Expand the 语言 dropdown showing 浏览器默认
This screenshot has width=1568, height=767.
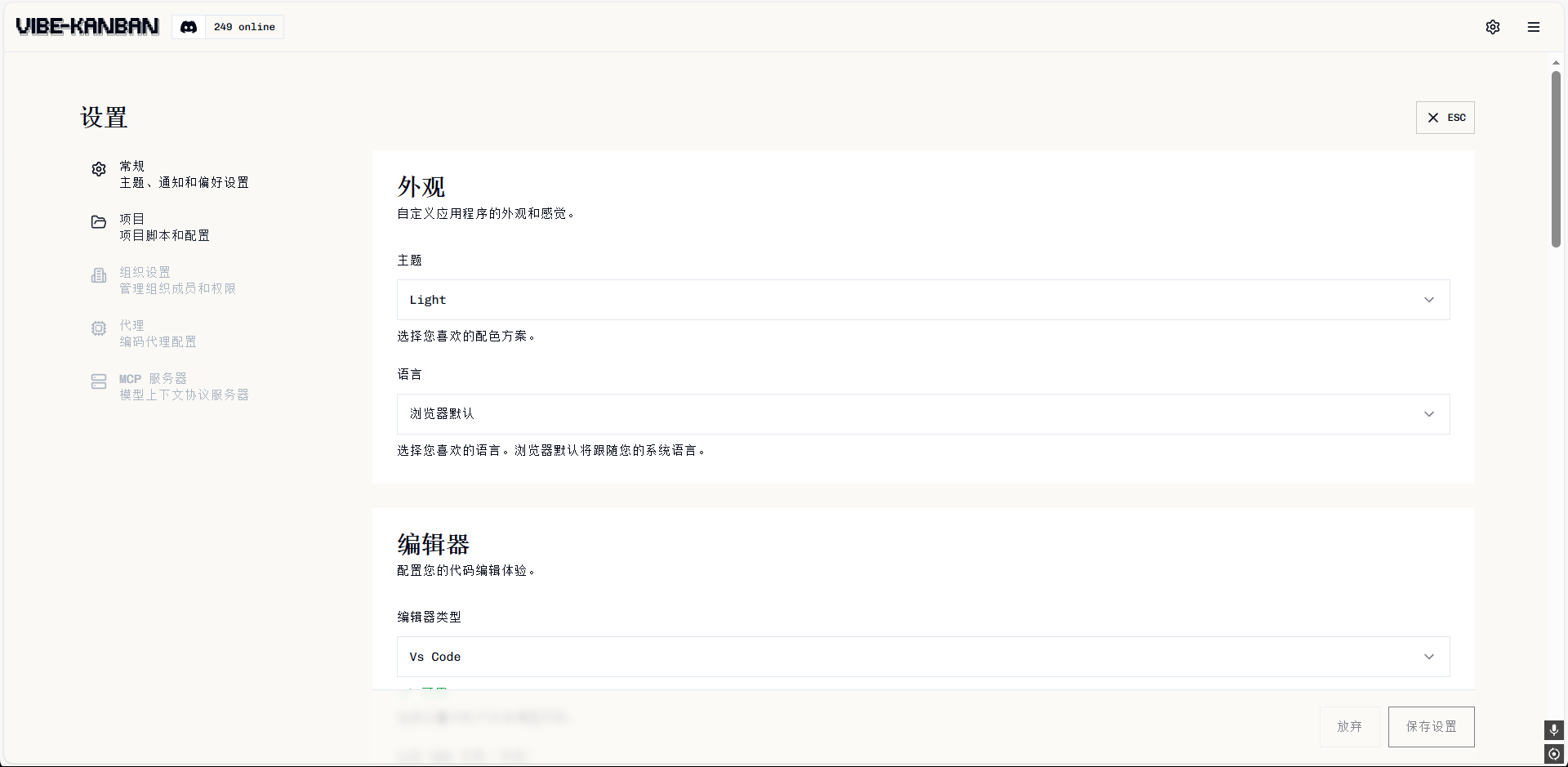point(923,414)
